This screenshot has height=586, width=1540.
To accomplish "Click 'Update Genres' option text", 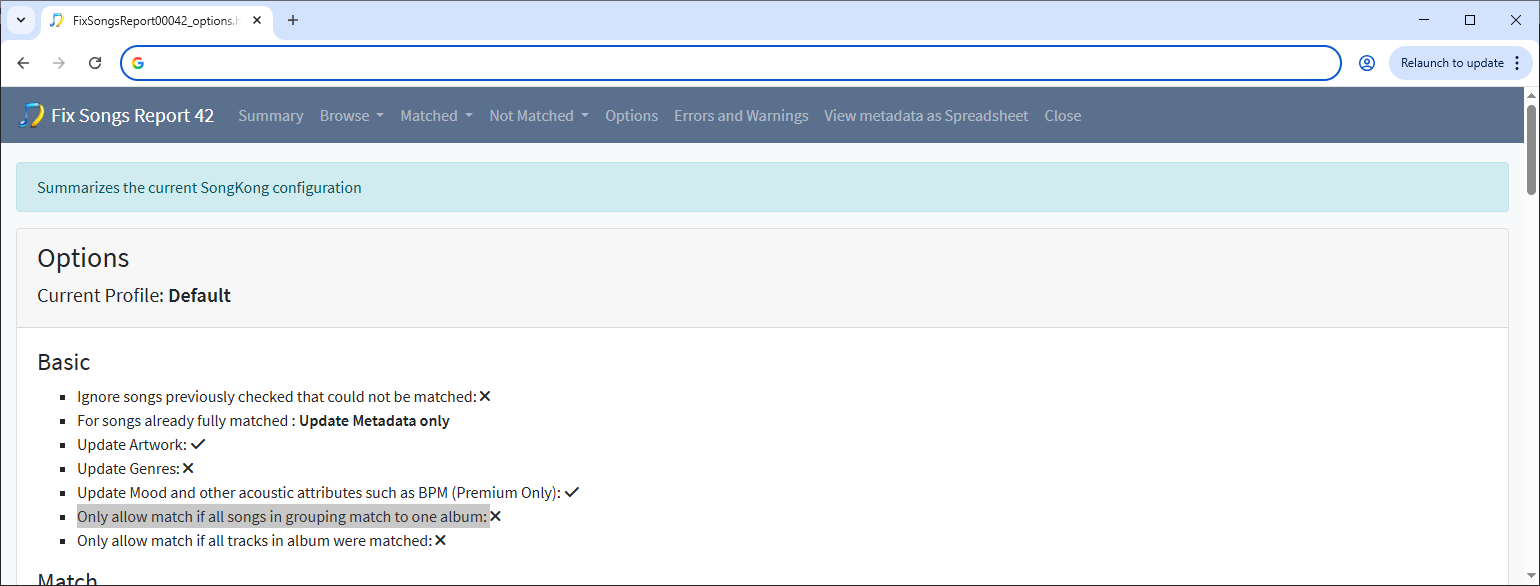I will [128, 469].
